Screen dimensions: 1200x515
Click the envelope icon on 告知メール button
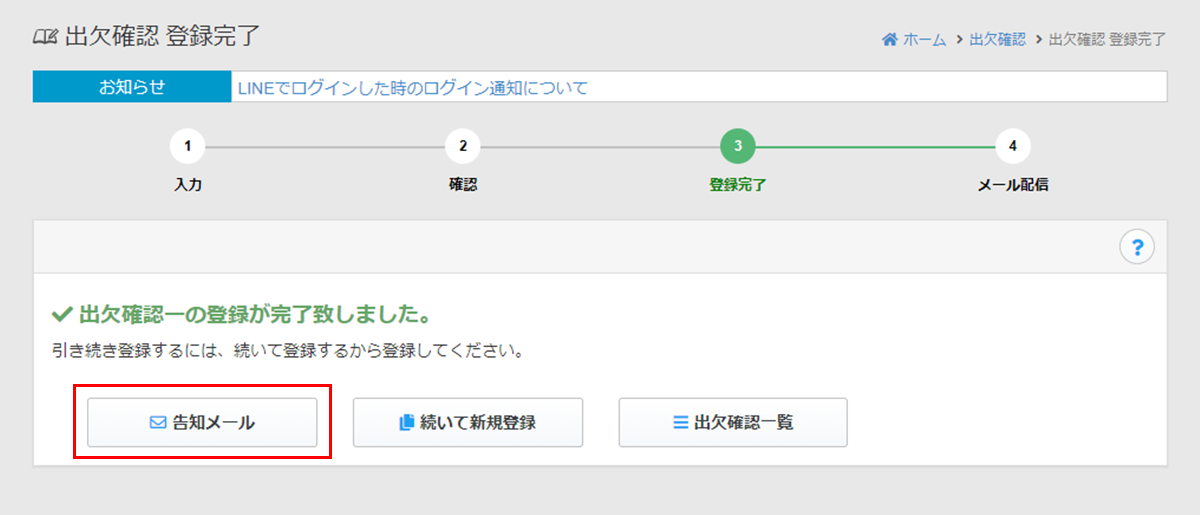[x=157, y=423]
